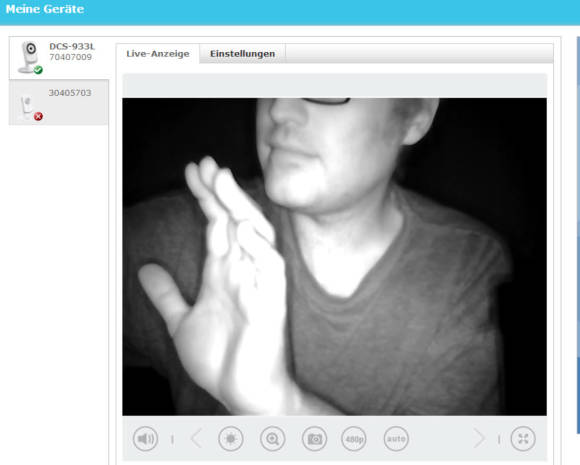Screen dimensions: 580x465
Task: Click the offline camera thumbnail icon
Action: 28,107
